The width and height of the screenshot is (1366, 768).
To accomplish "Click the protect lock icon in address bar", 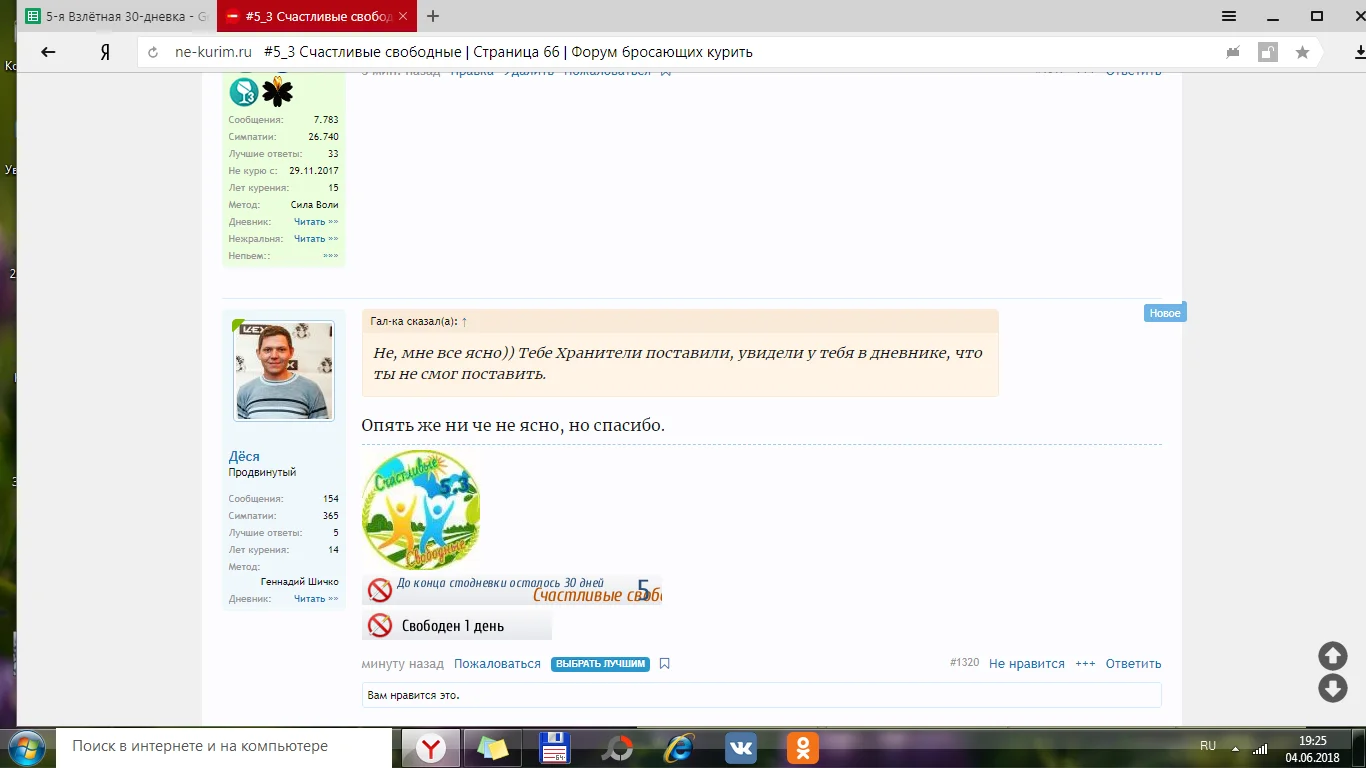I will tap(1268, 52).
